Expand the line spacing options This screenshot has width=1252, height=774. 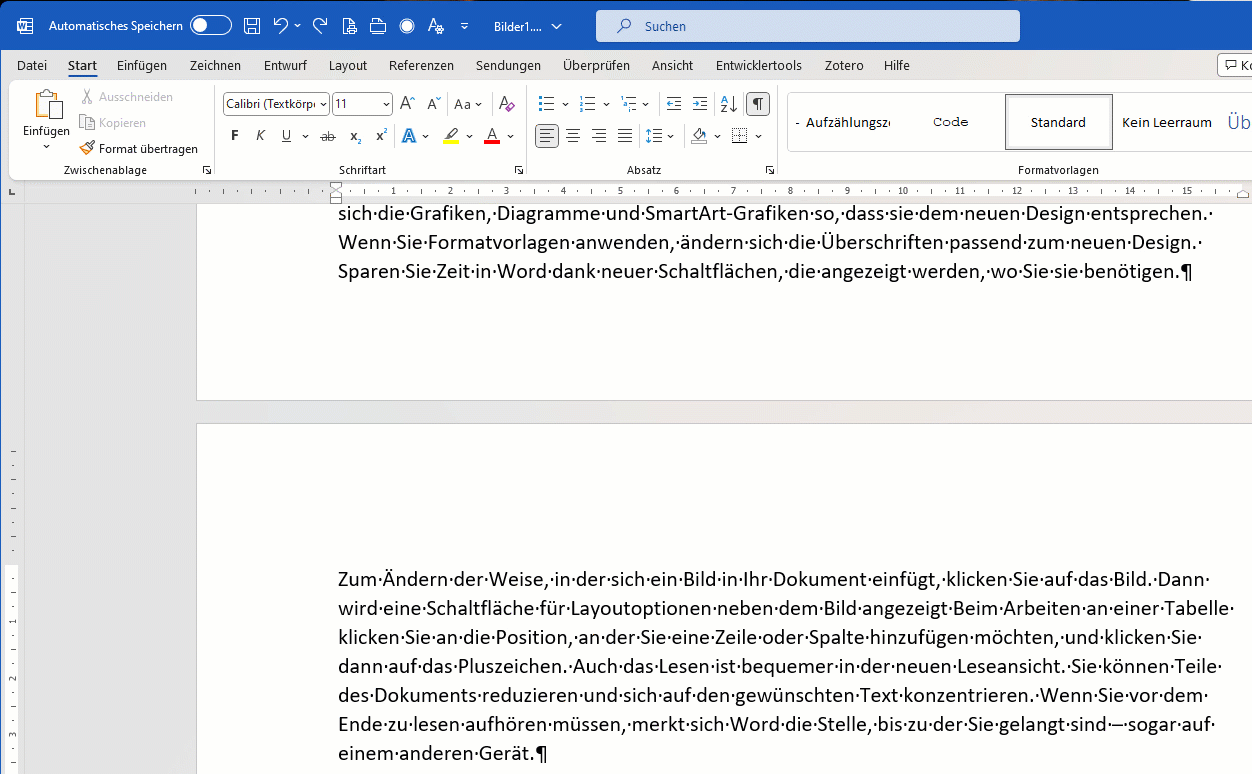(x=670, y=136)
